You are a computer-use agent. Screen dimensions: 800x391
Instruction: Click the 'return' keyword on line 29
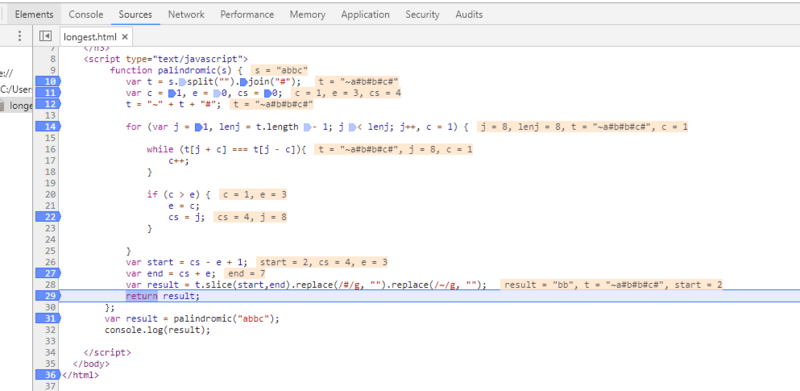click(141, 296)
